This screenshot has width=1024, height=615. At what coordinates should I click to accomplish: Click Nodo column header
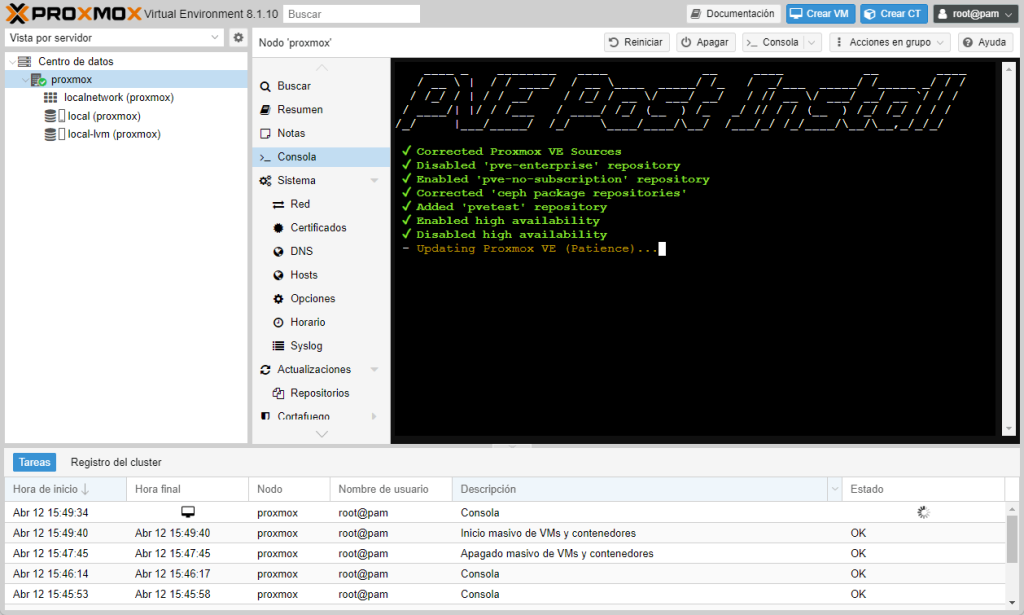pyautogui.click(x=289, y=489)
